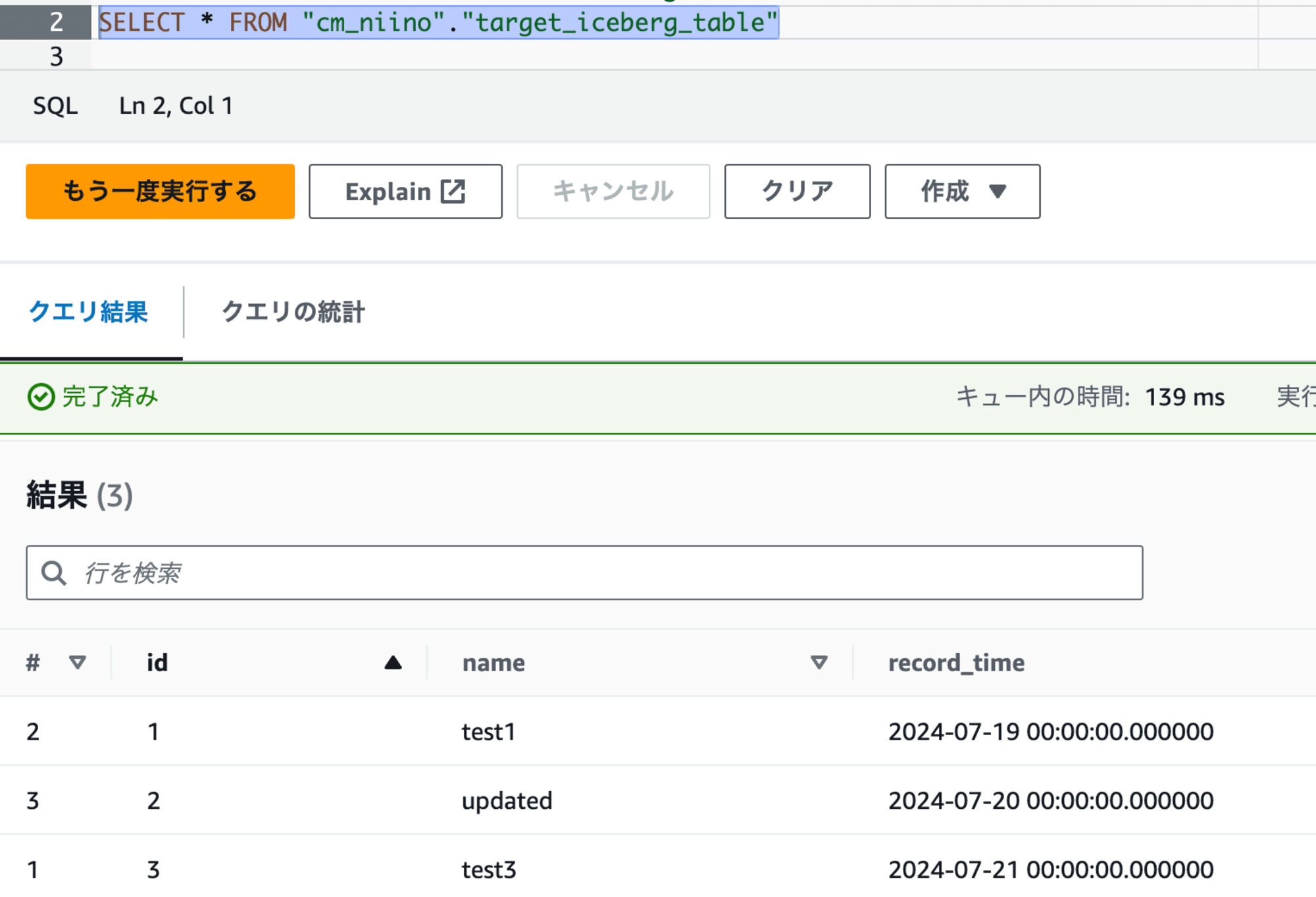1316x897 pixels.
Task: Click the 行を検索 search field
Action: (584, 573)
